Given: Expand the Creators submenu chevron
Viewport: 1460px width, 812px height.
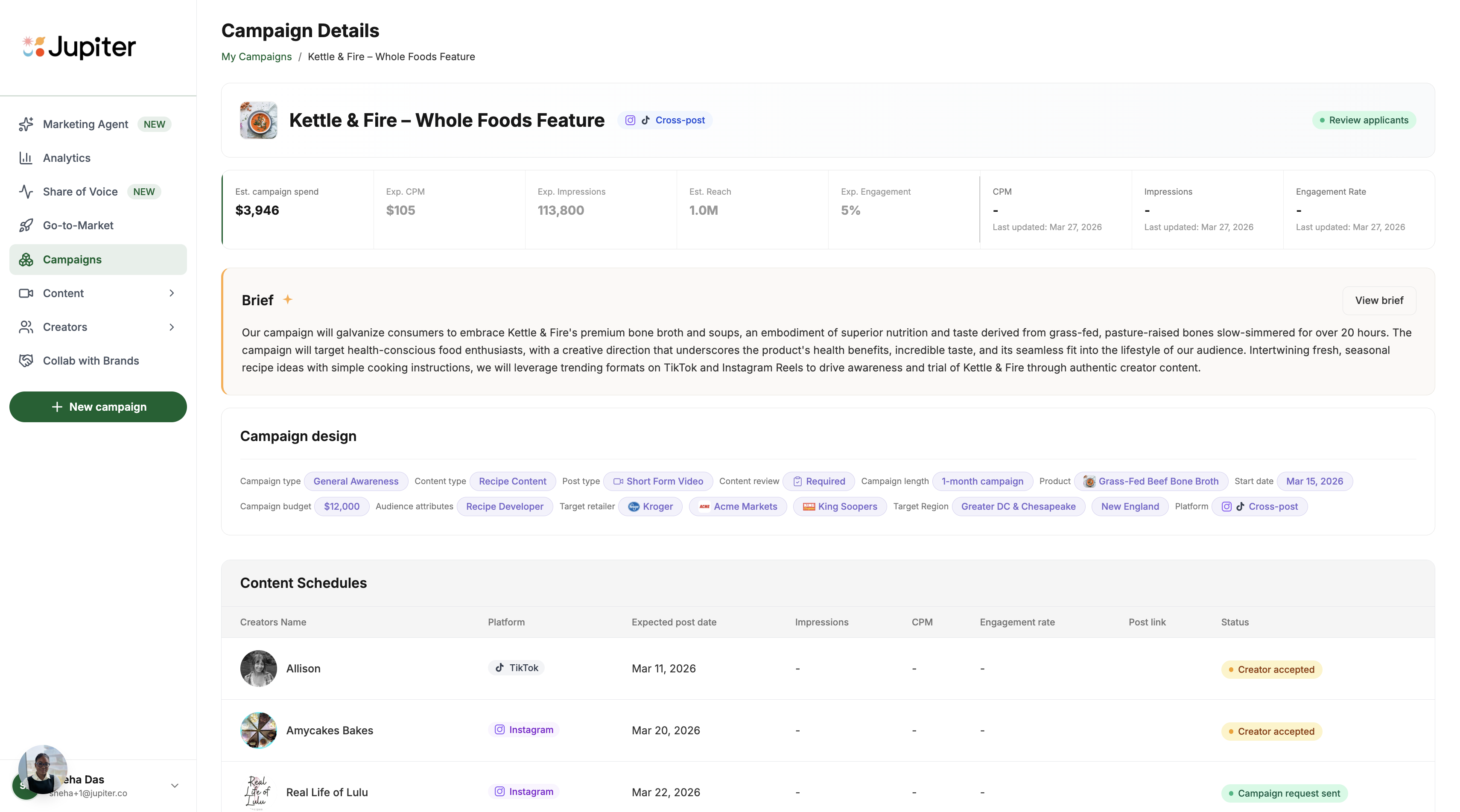Looking at the screenshot, I should 172,327.
